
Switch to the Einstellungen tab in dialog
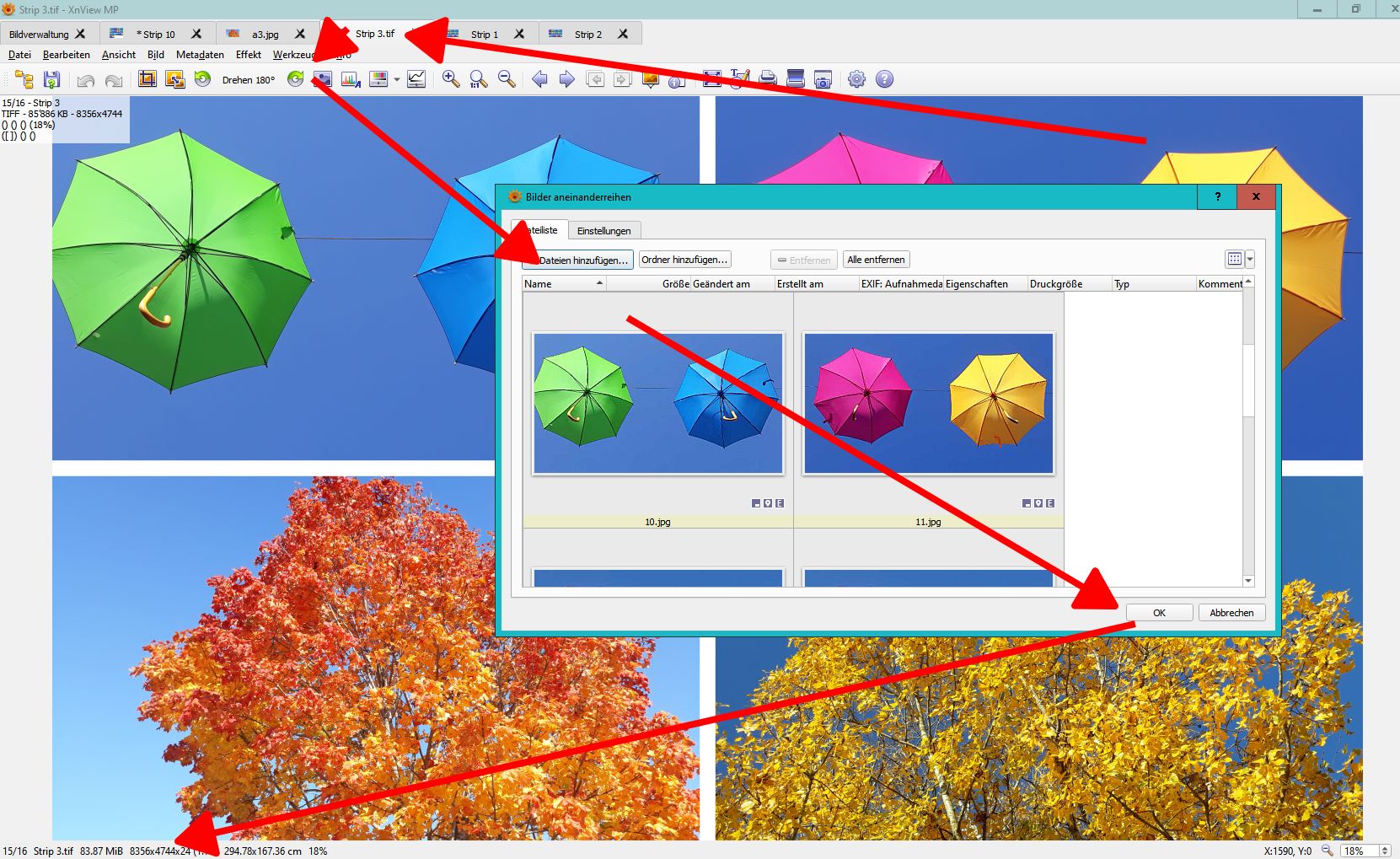coord(604,230)
